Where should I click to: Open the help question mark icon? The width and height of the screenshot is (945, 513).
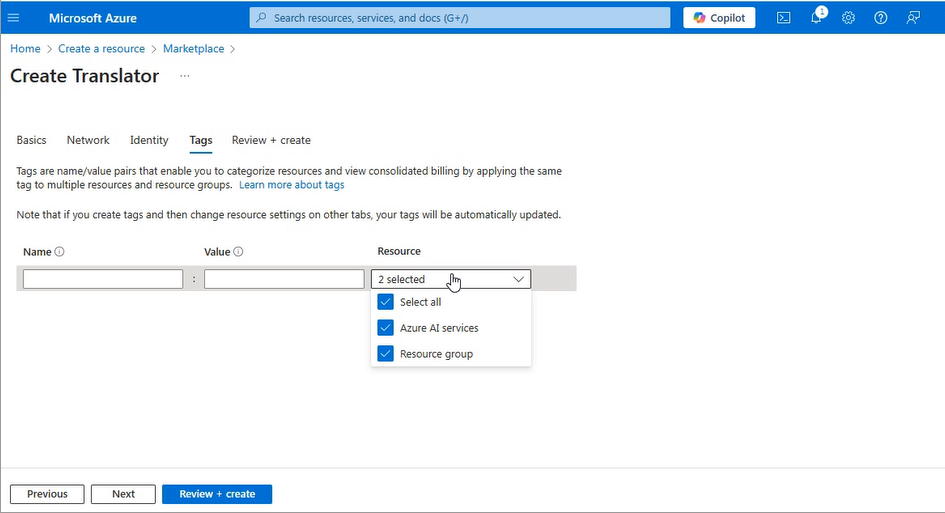(x=881, y=18)
